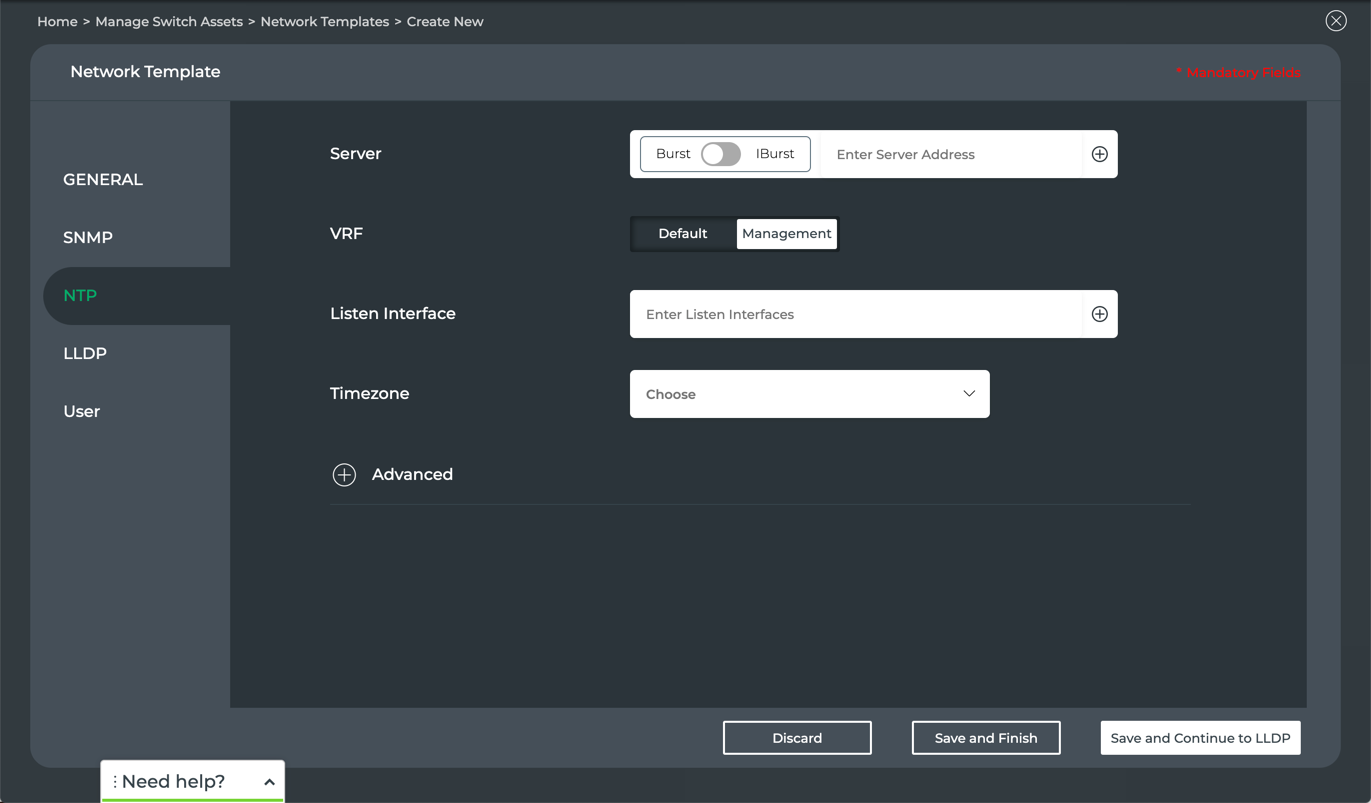Switch to the GENERAL tab
This screenshot has width=1371, height=803.
click(103, 180)
